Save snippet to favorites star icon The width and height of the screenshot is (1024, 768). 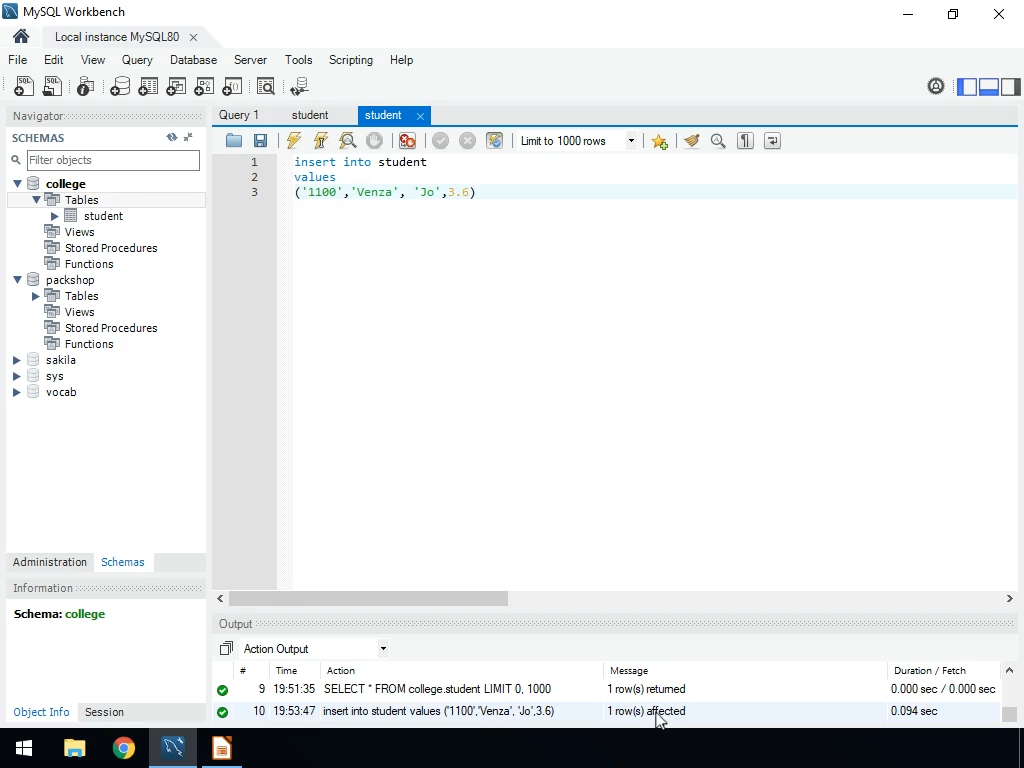point(659,141)
